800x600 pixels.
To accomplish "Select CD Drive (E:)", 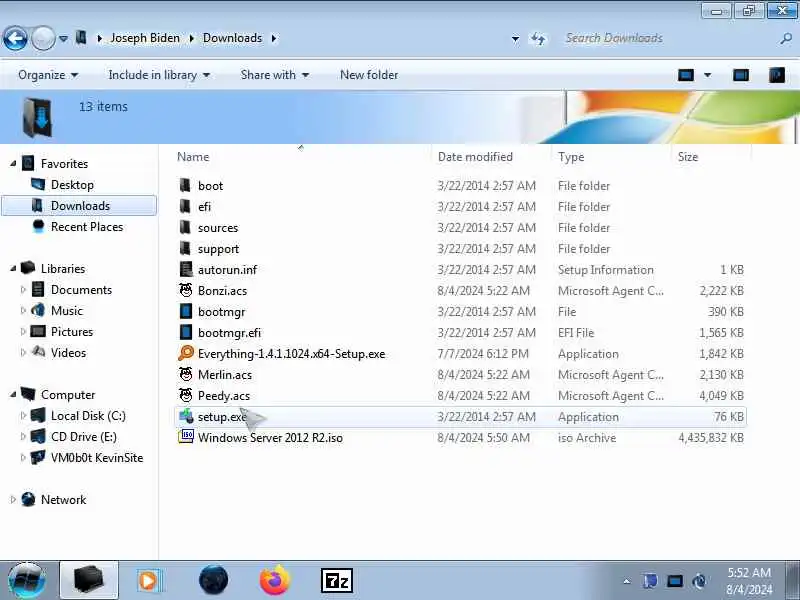I will point(83,437).
